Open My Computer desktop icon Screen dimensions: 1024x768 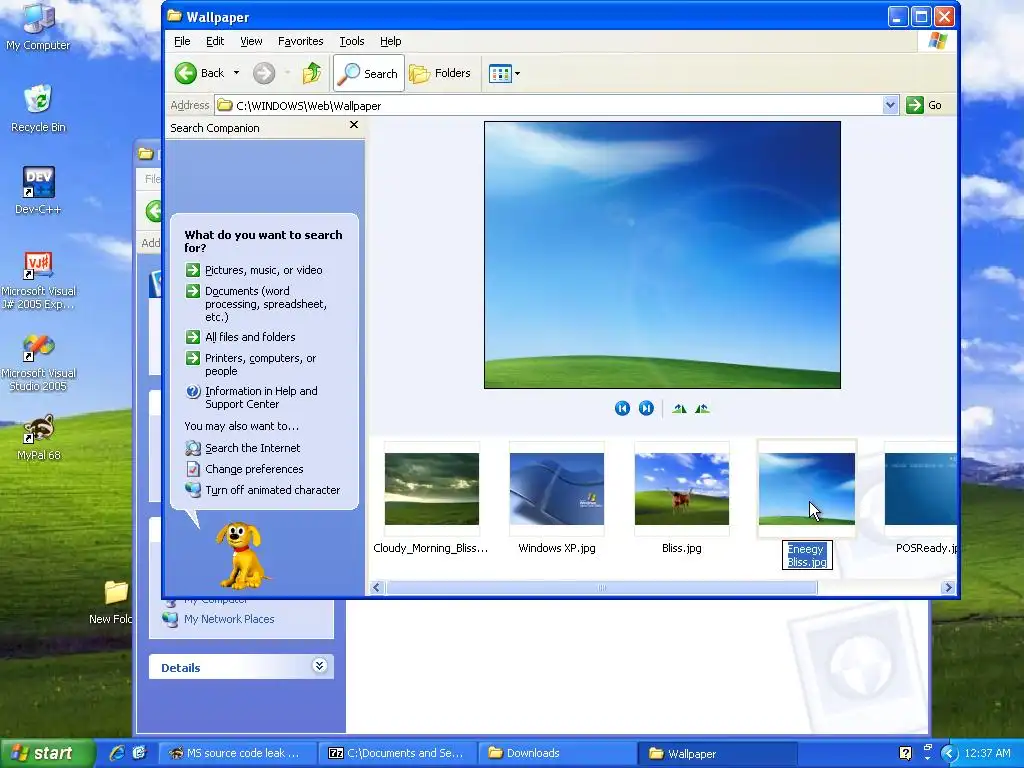[38, 26]
